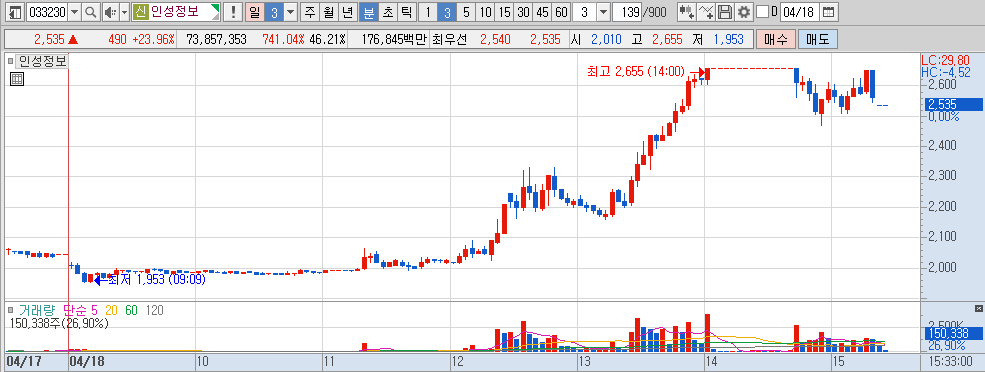Close the volume panel with x button
The height and width of the screenshot is (372, 985).
978,308
